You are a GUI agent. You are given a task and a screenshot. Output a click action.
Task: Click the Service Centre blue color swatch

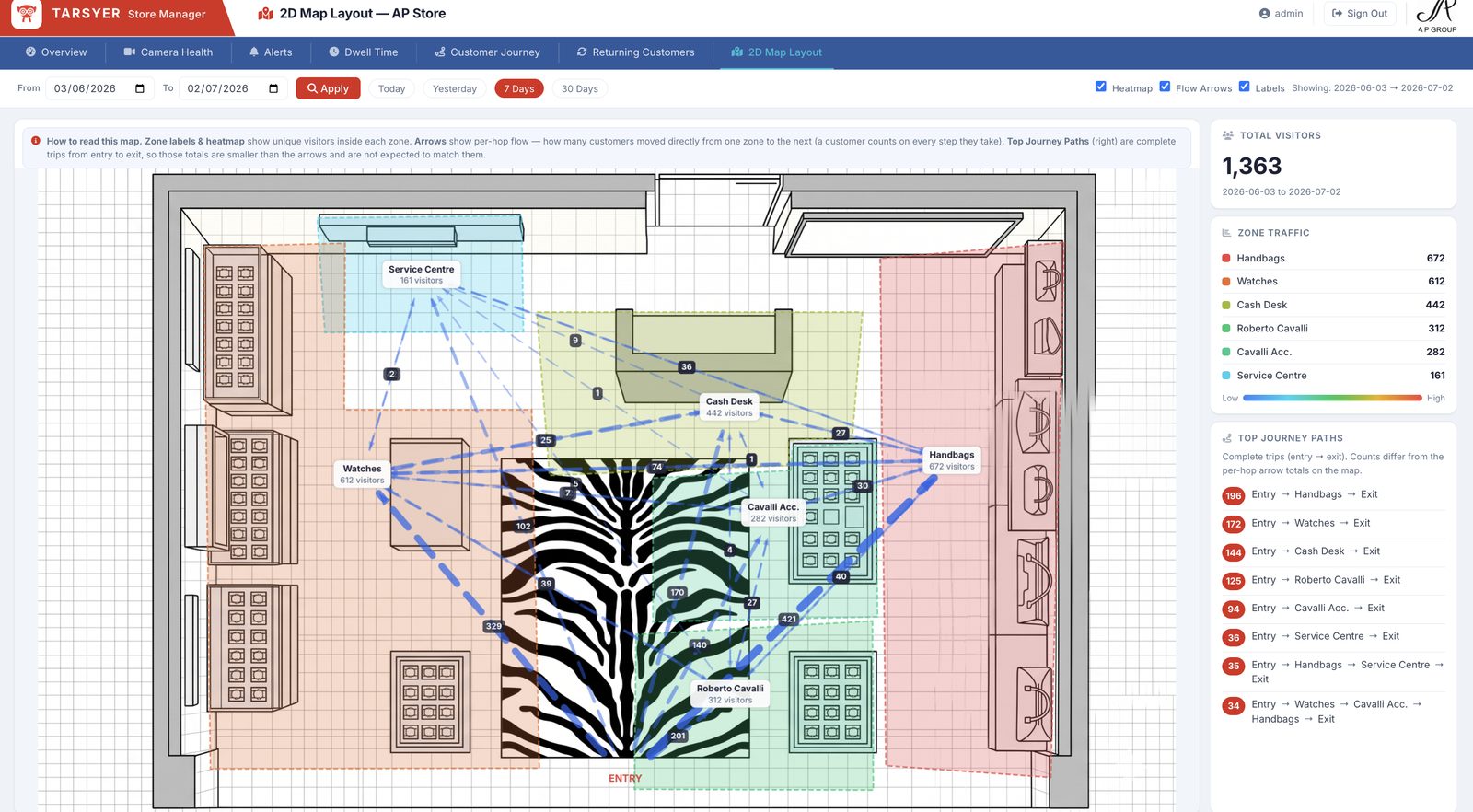pyautogui.click(x=1226, y=376)
